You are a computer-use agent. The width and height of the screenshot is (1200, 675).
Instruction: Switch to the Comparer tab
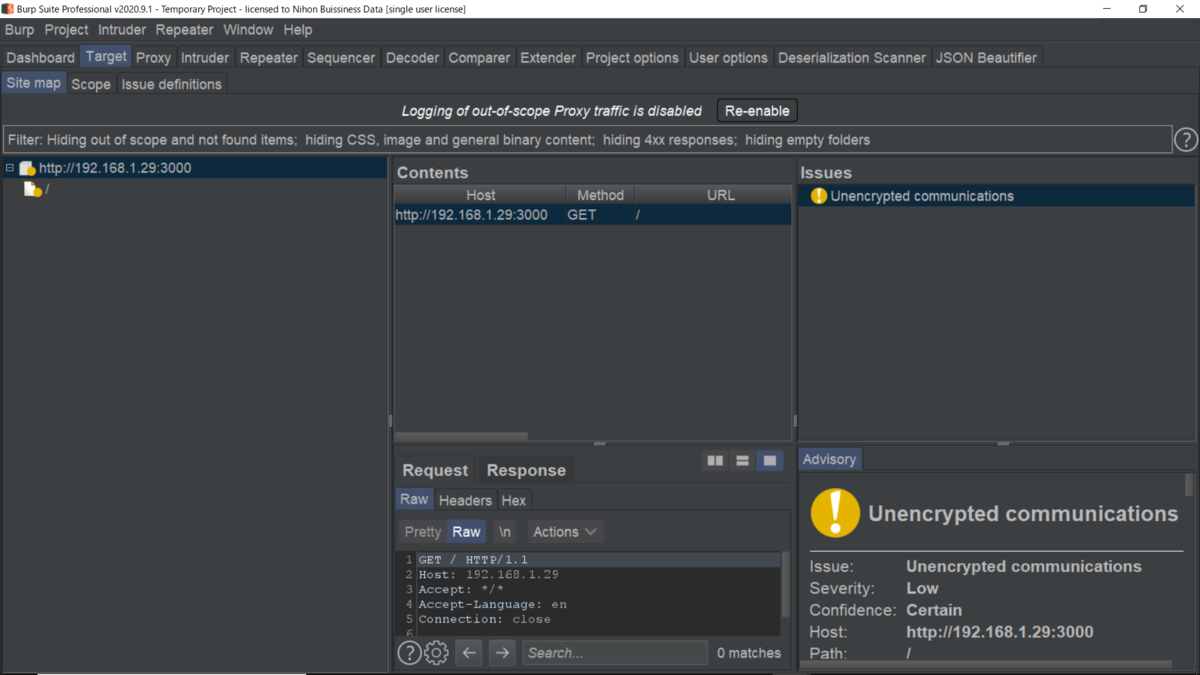[479, 58]
